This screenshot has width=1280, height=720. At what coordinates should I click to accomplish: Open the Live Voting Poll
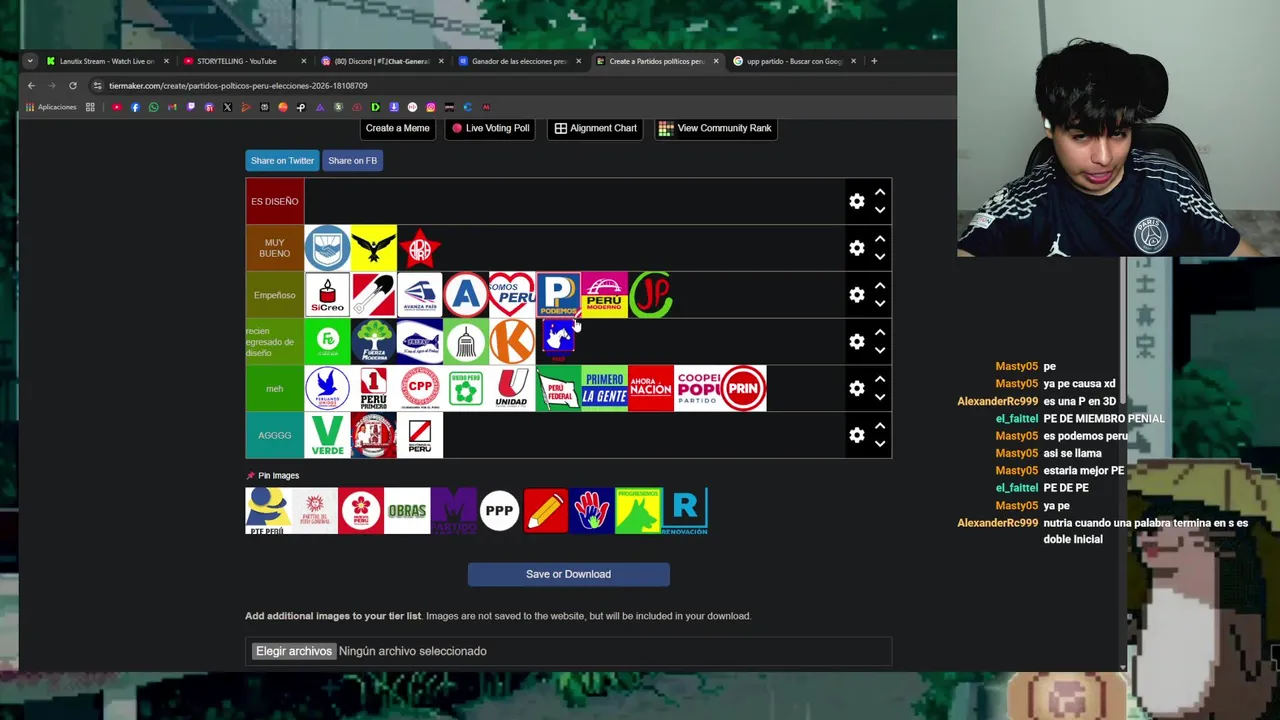[490, 128]
